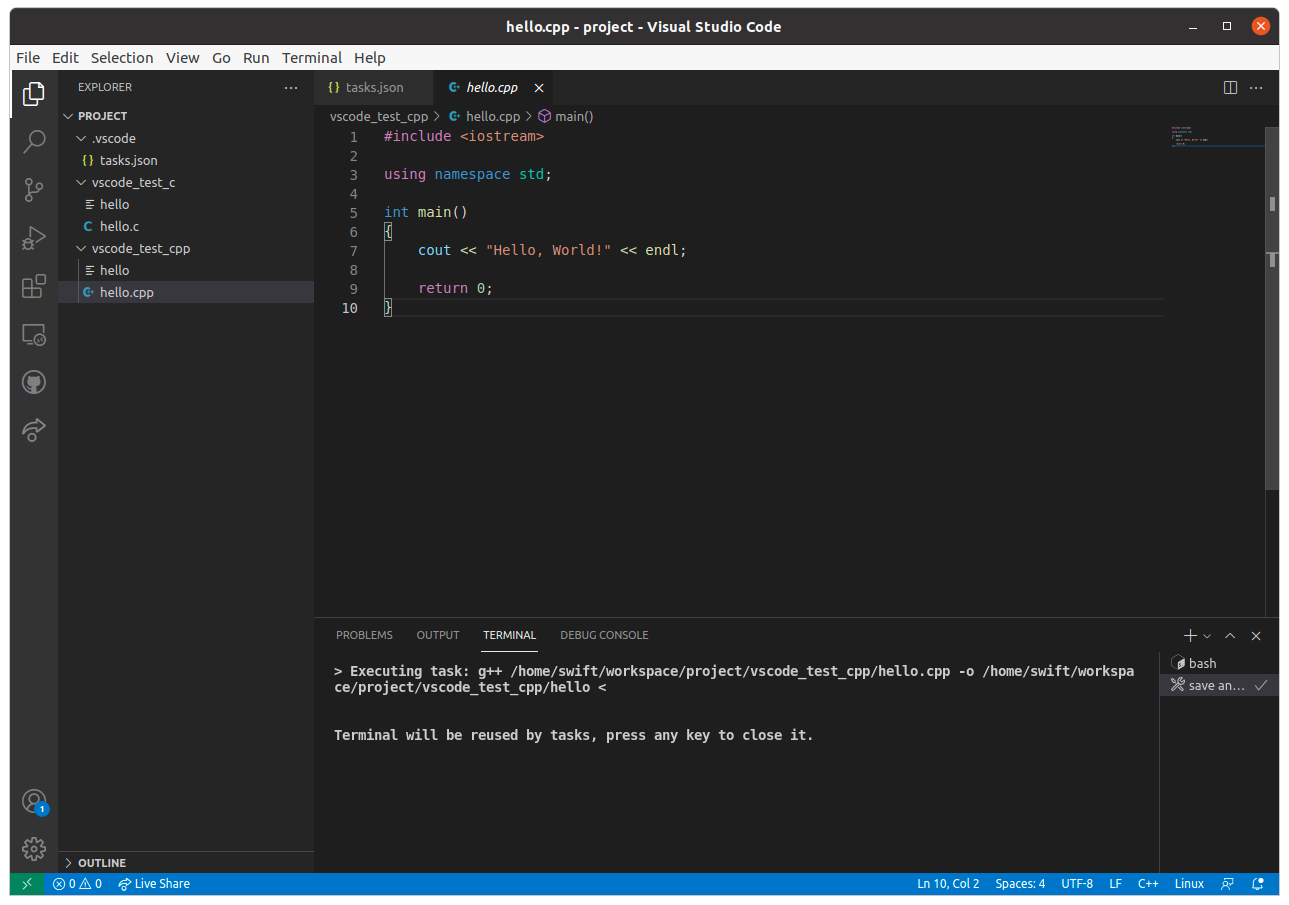Open the Go menu

pos(221,58)
